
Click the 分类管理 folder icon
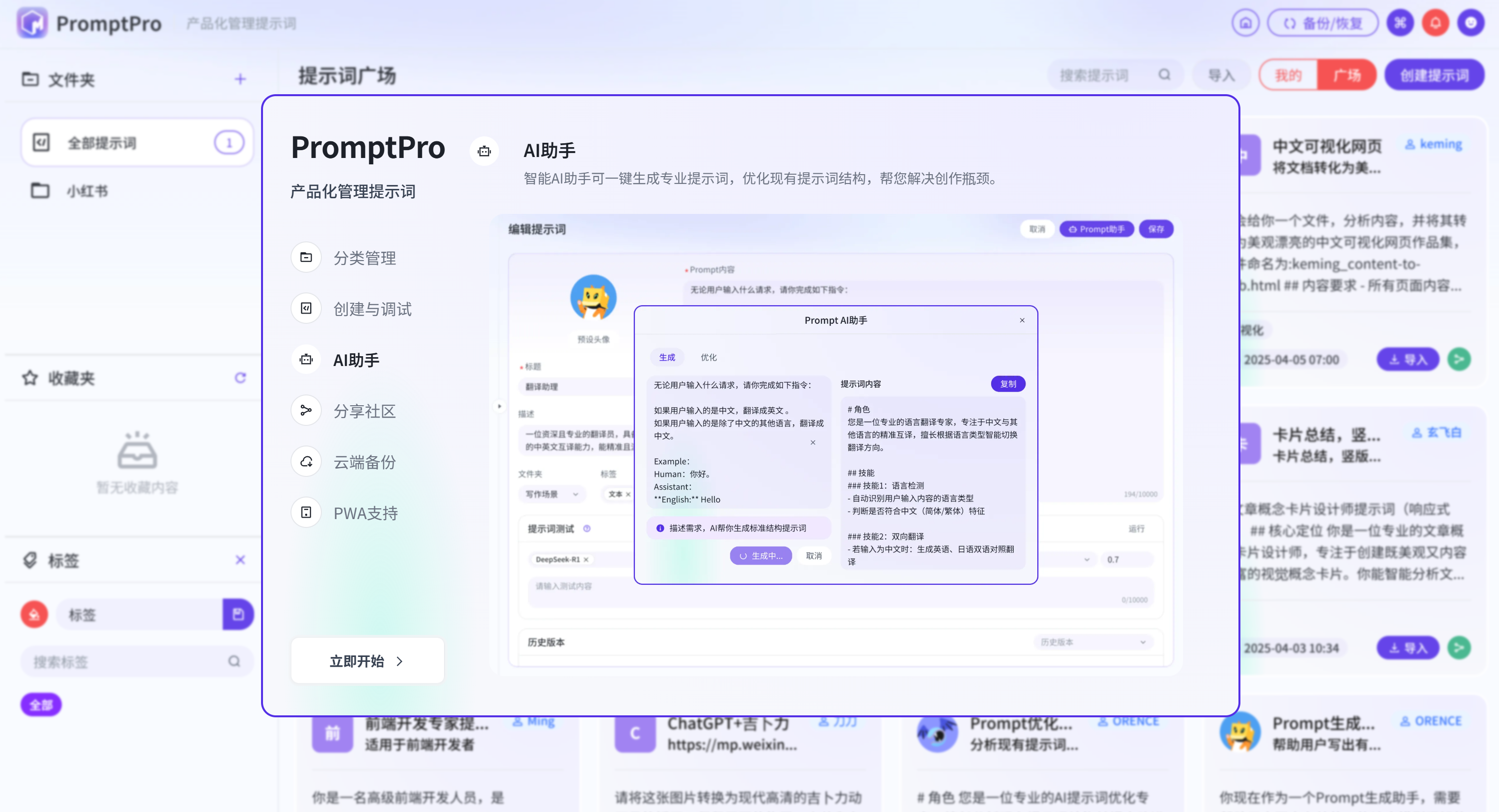[x=306, y=257]
